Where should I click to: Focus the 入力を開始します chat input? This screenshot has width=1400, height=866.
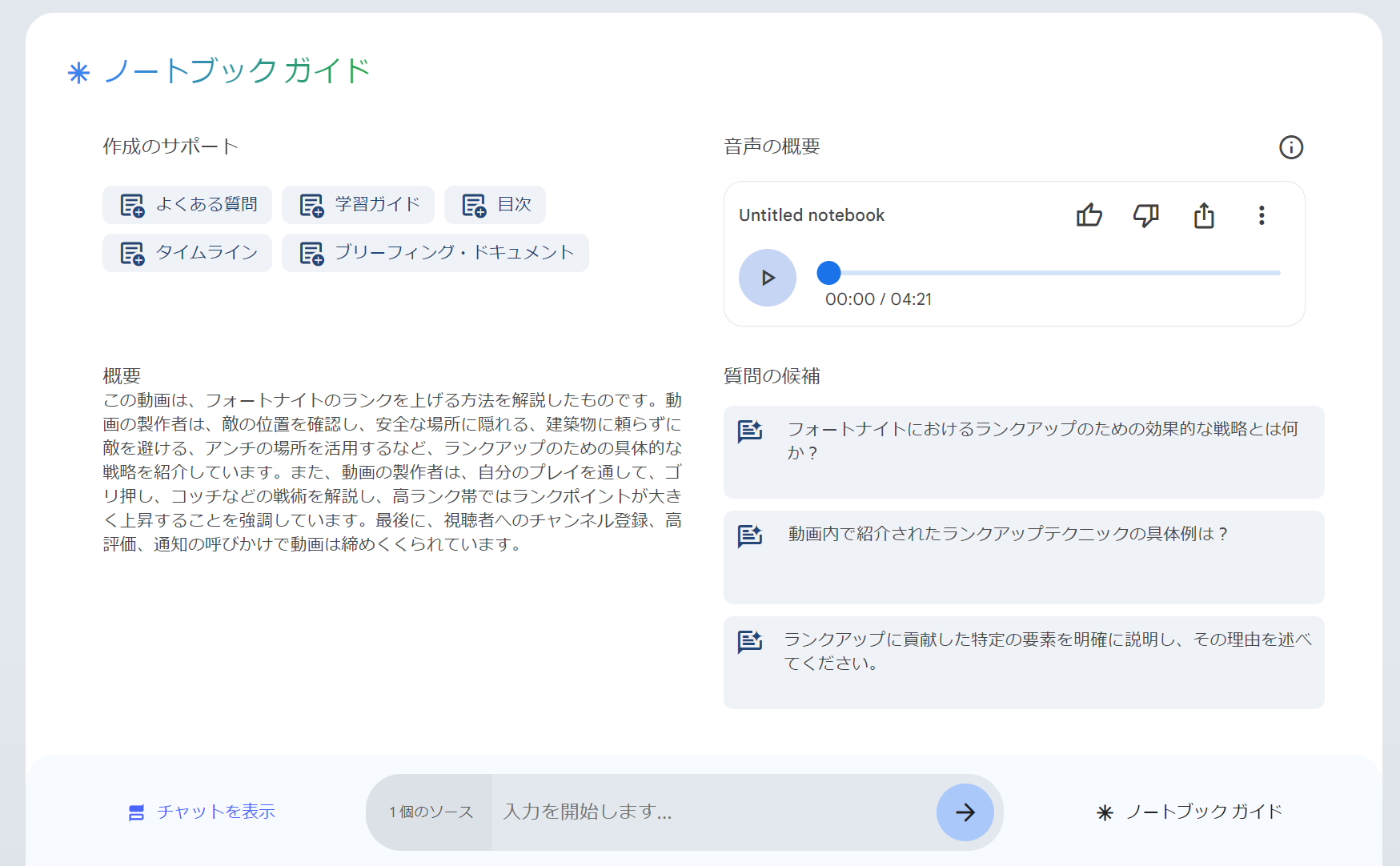point(712,812)
